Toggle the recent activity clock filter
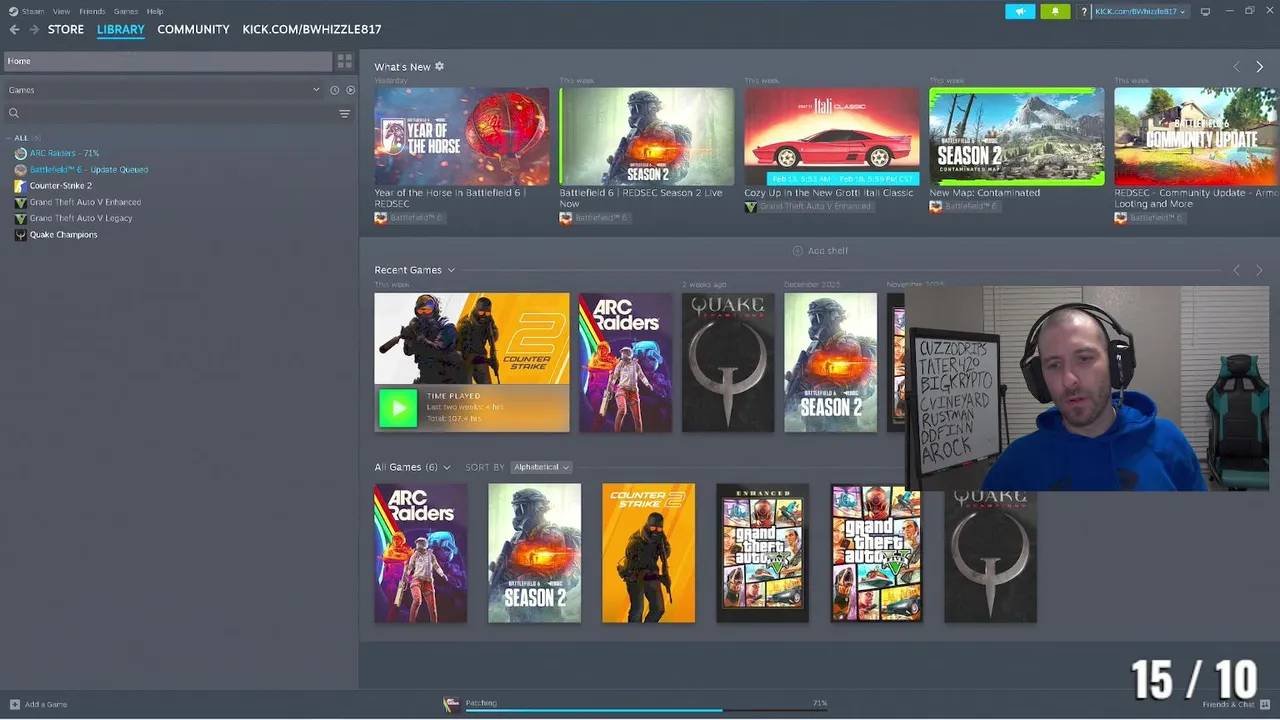 pos(334,90)
